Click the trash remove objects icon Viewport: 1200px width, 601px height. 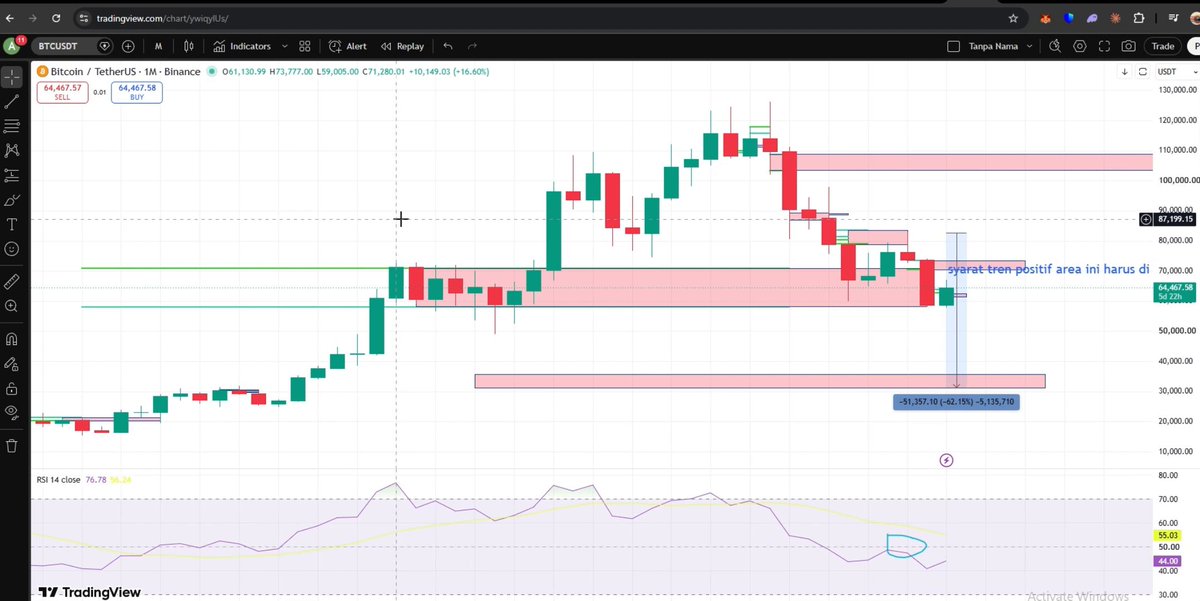click(12, 446)
